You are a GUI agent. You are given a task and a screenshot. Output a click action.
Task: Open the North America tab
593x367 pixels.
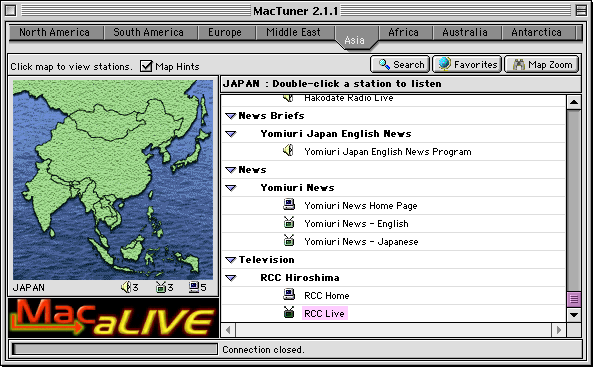[x=55, y=33]
